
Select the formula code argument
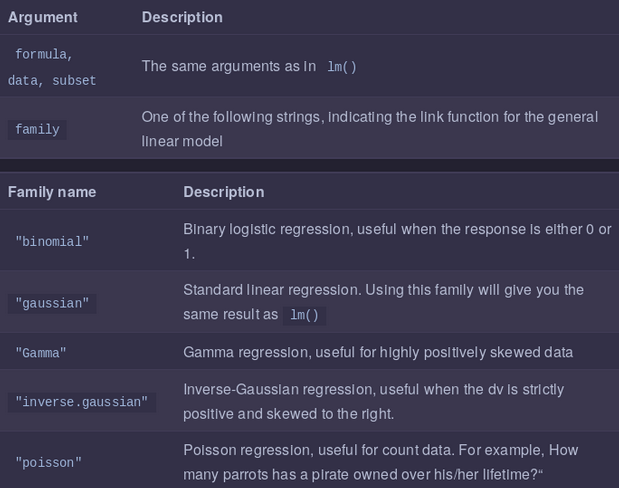43,54
